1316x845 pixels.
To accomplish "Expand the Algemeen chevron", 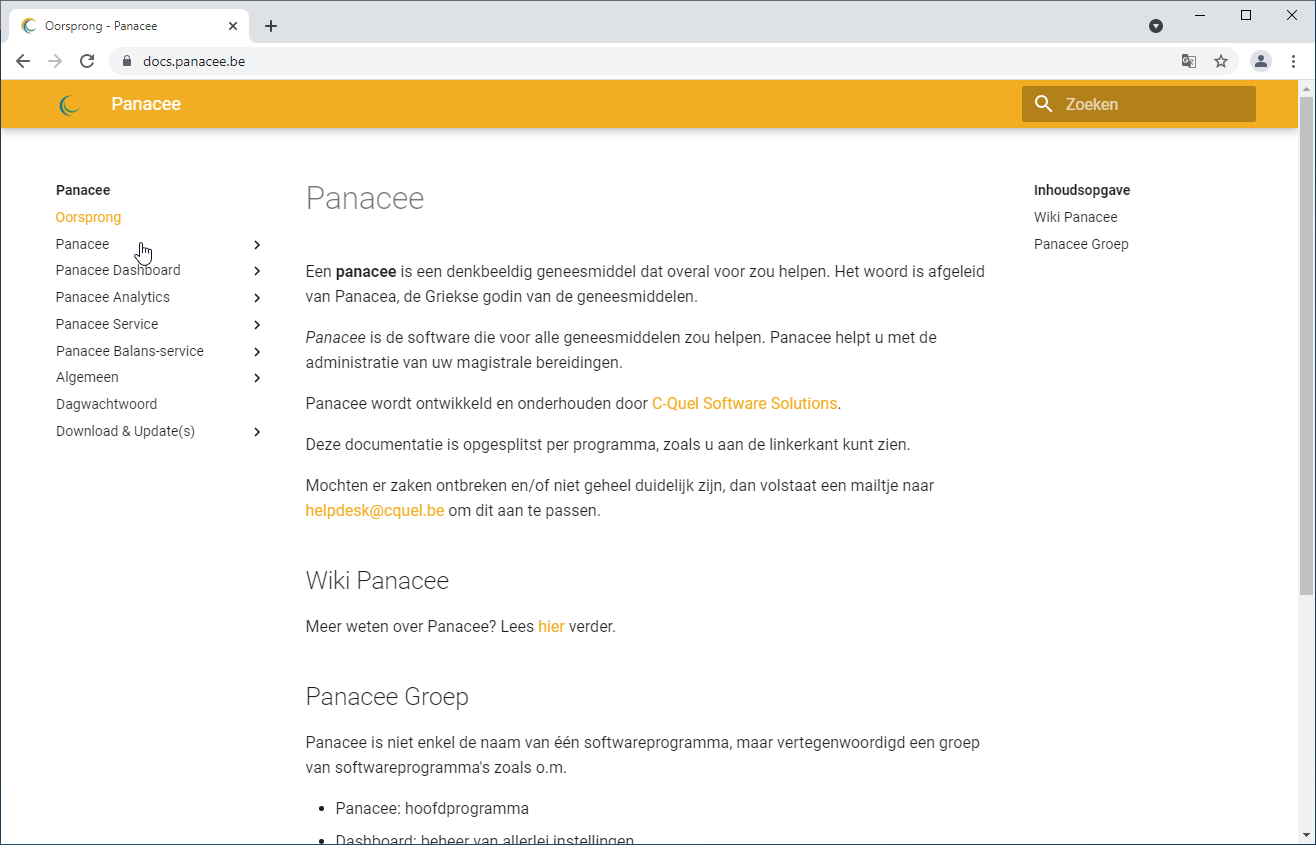I will 257,378.
